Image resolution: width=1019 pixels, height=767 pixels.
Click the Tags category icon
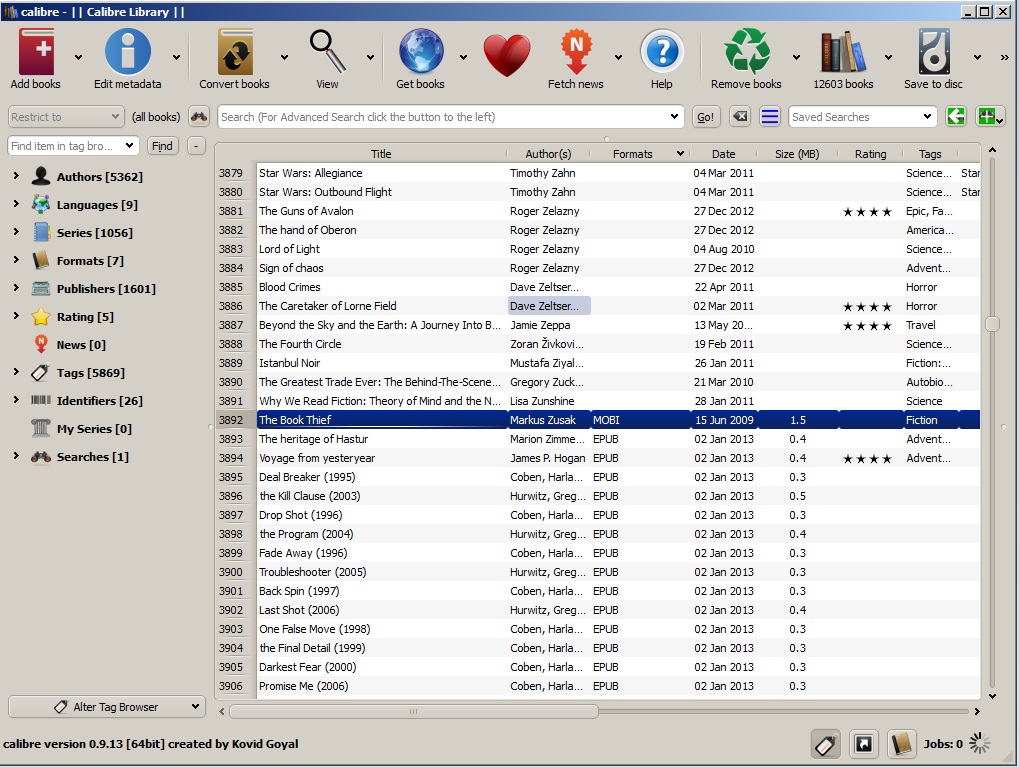[x=40, y=372]
